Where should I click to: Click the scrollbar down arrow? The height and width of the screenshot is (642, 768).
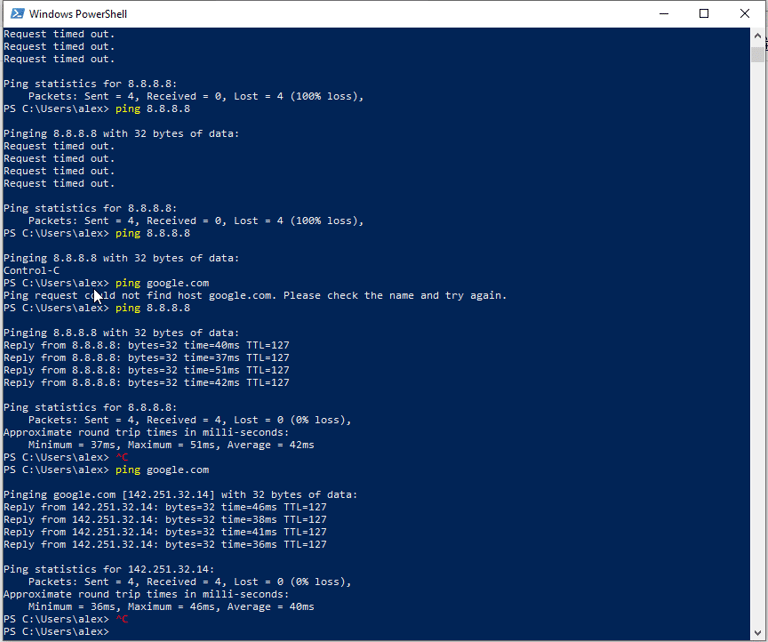tap(757, 632)
